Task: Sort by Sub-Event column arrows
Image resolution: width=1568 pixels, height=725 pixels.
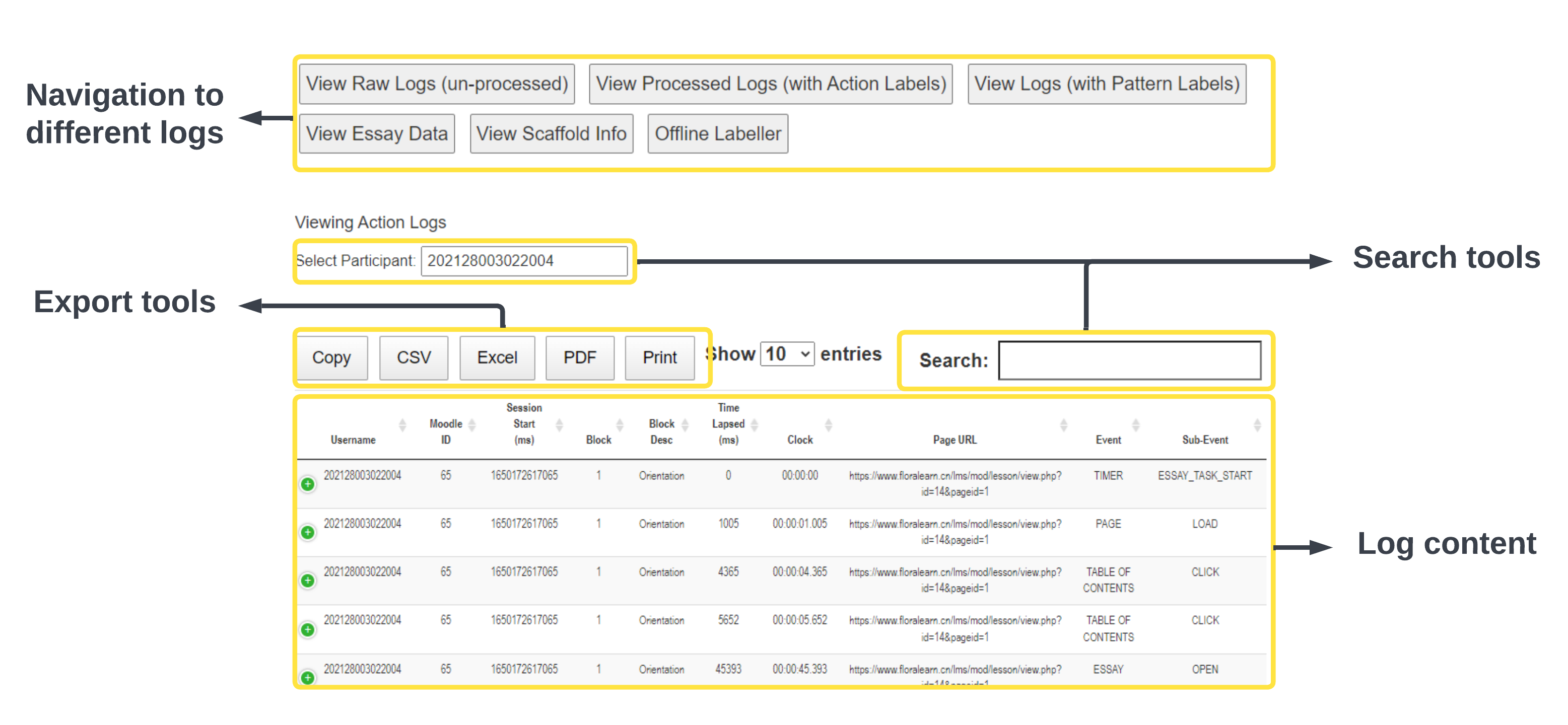Action: point(1258,424)
